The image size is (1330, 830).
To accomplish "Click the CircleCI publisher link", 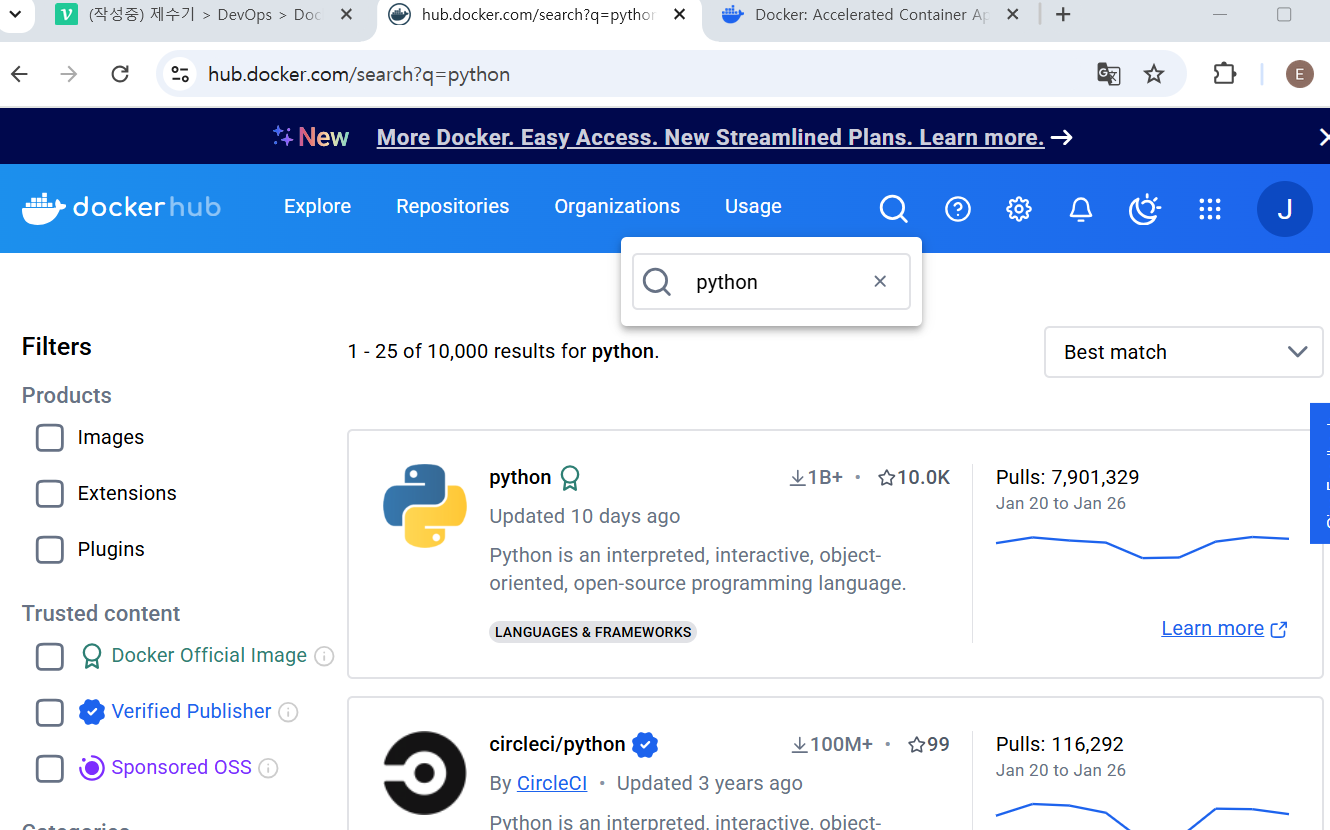I will (x=552, y=783).
